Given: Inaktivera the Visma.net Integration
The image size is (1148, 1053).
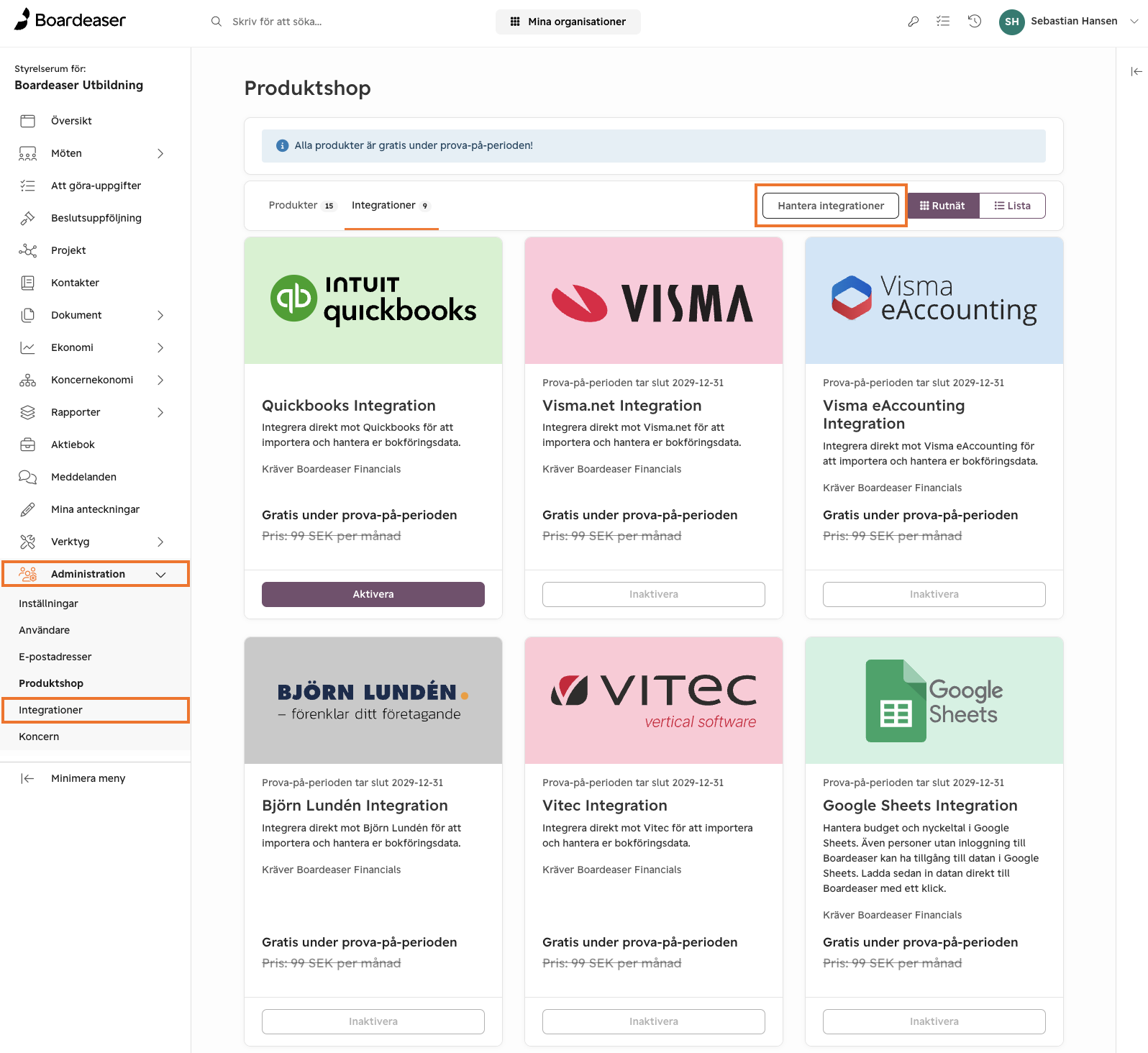Looking at the screenshot, I should click(654, 594).
